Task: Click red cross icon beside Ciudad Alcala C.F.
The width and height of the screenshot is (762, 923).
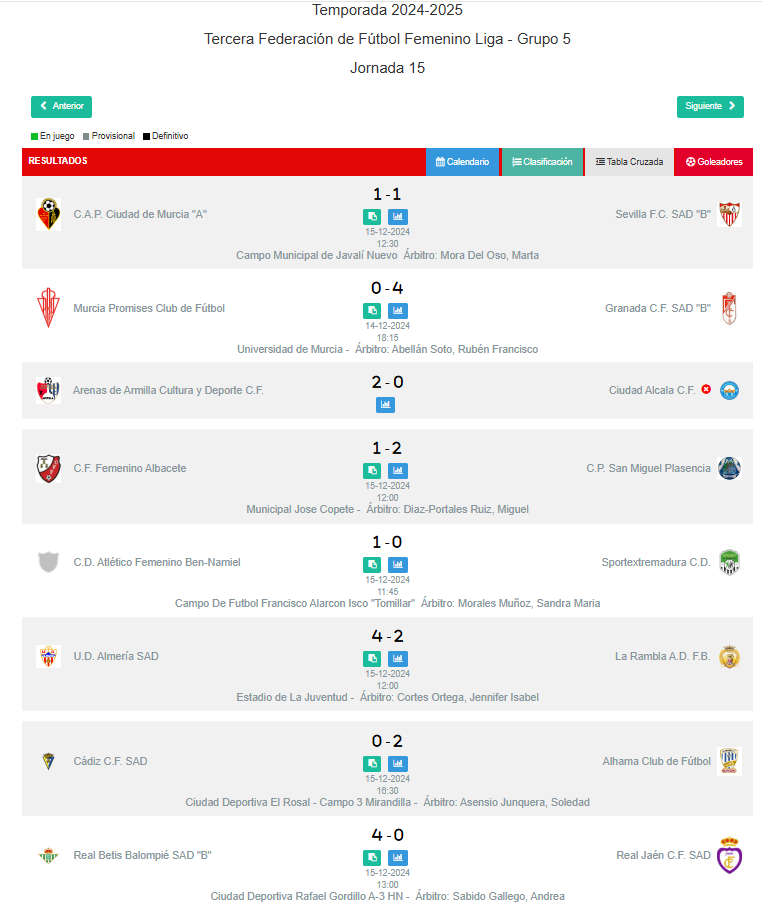Action: coord(706,389)
